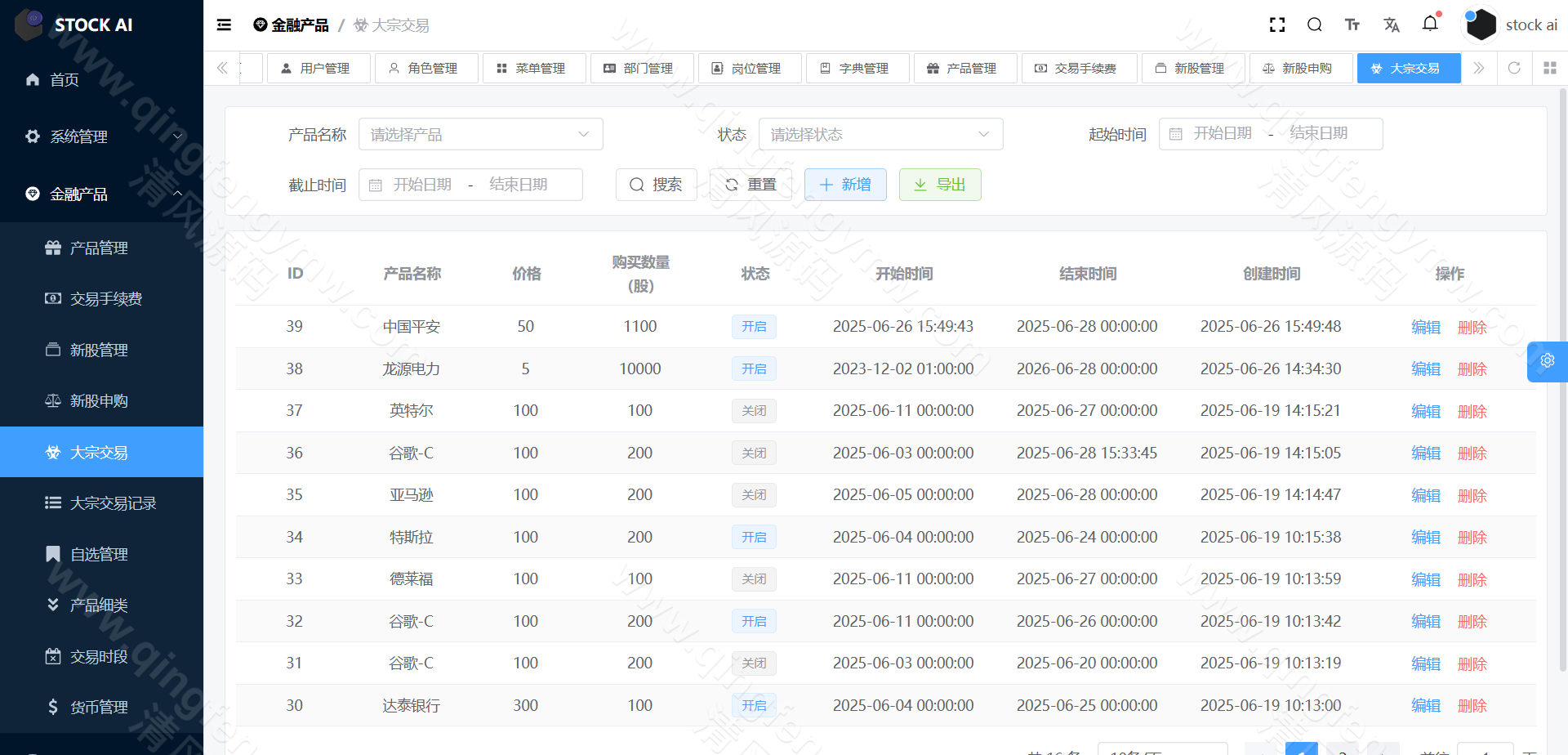Open the 请选择产品 product dropdown
Image resolution: width=1568 pixels, height=755 pixels.
click(x=480, y=134)
